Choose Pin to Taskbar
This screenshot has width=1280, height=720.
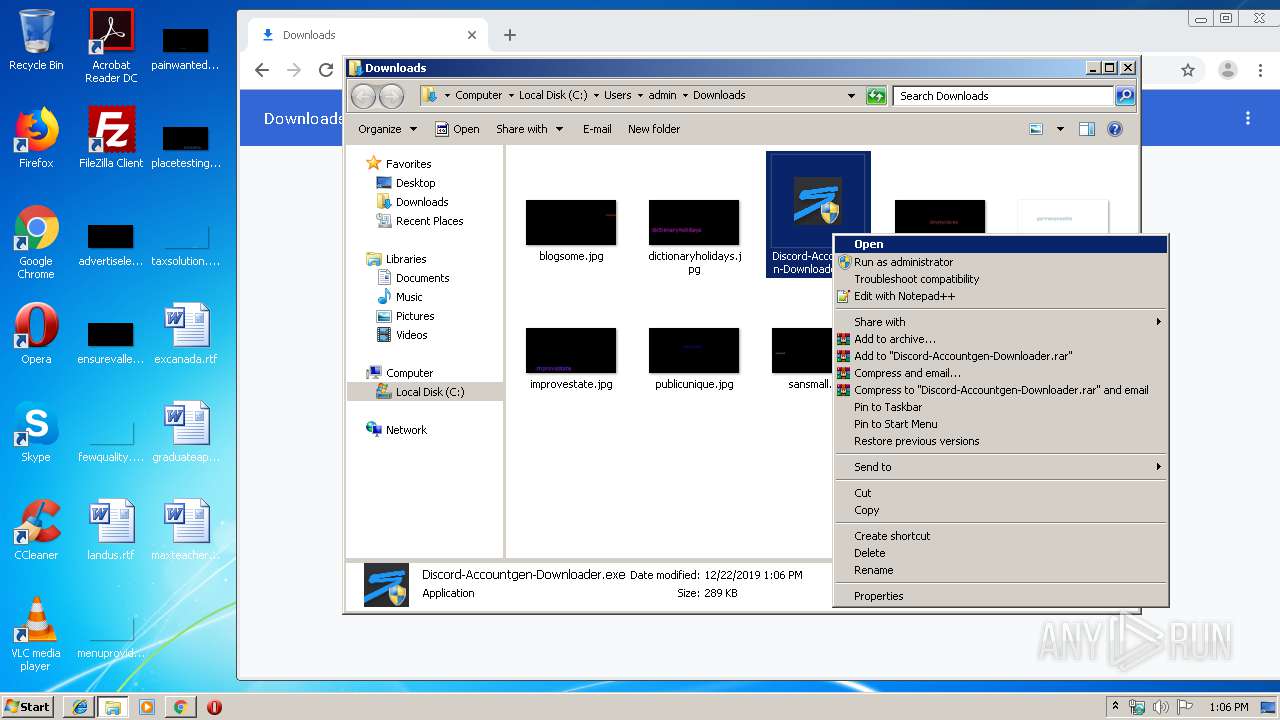click(1000, 407)
